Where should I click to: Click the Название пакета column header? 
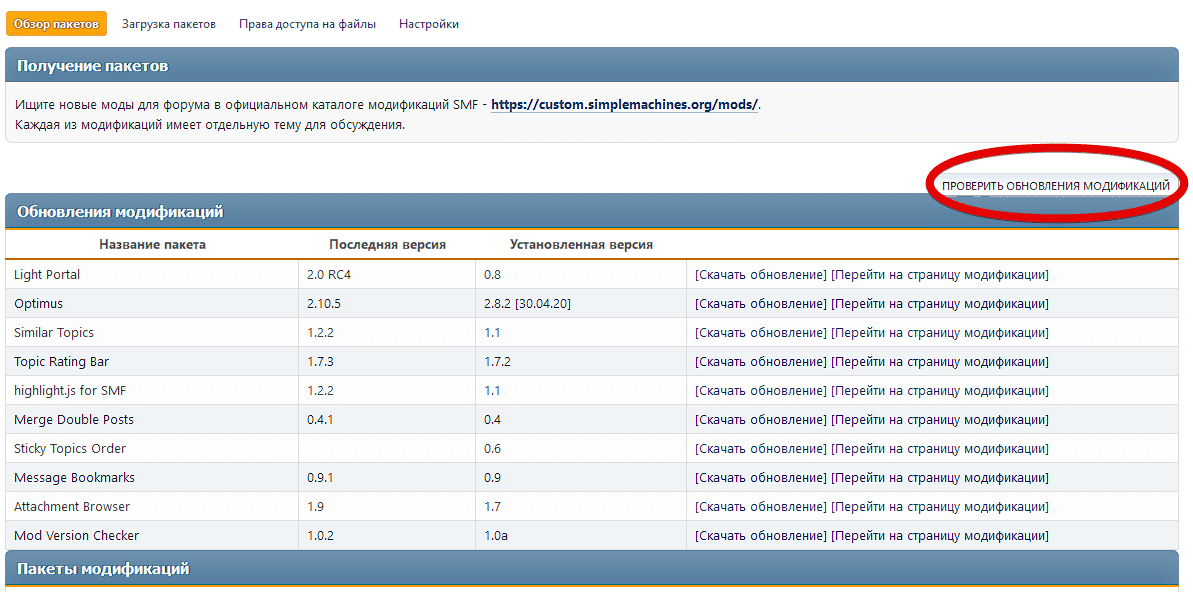click(x=152, y=245)
